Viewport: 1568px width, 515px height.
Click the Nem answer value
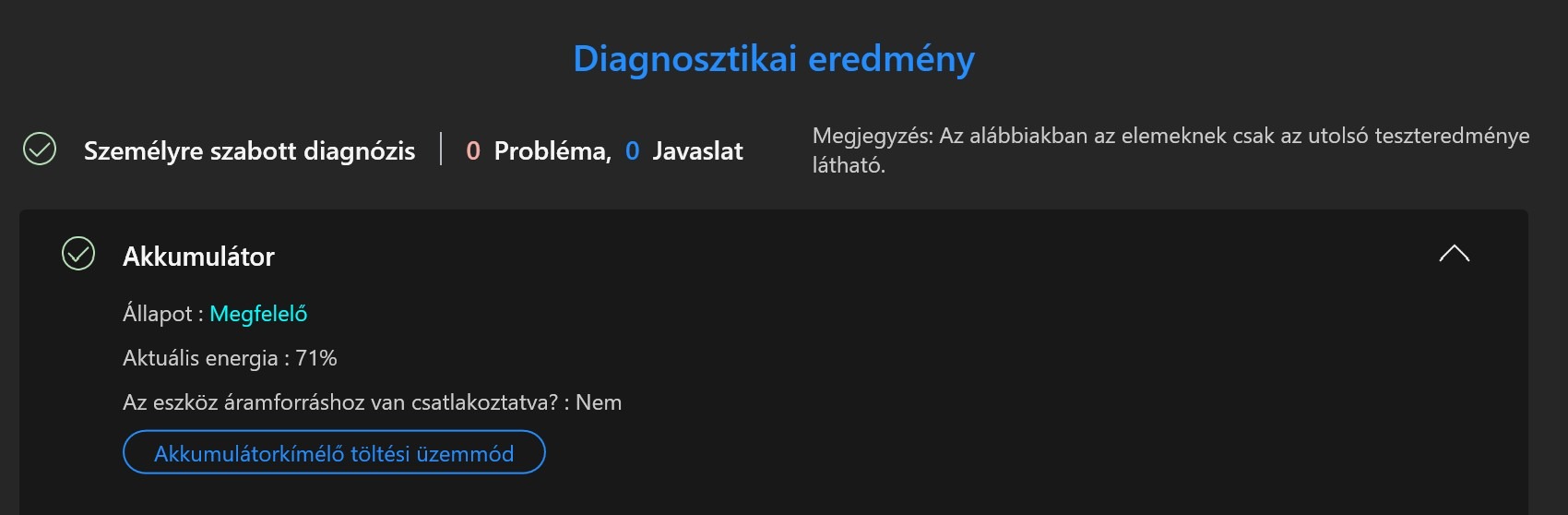(599, 402)
